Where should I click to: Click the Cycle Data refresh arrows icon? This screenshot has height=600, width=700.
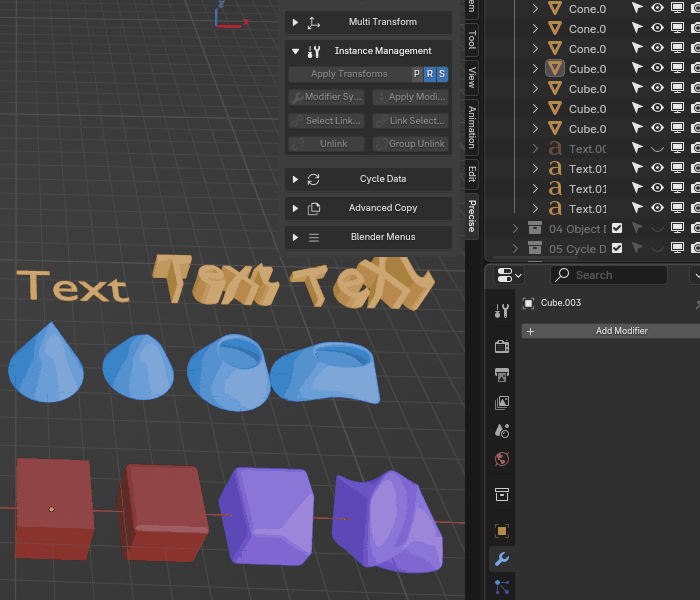point(313,179)
